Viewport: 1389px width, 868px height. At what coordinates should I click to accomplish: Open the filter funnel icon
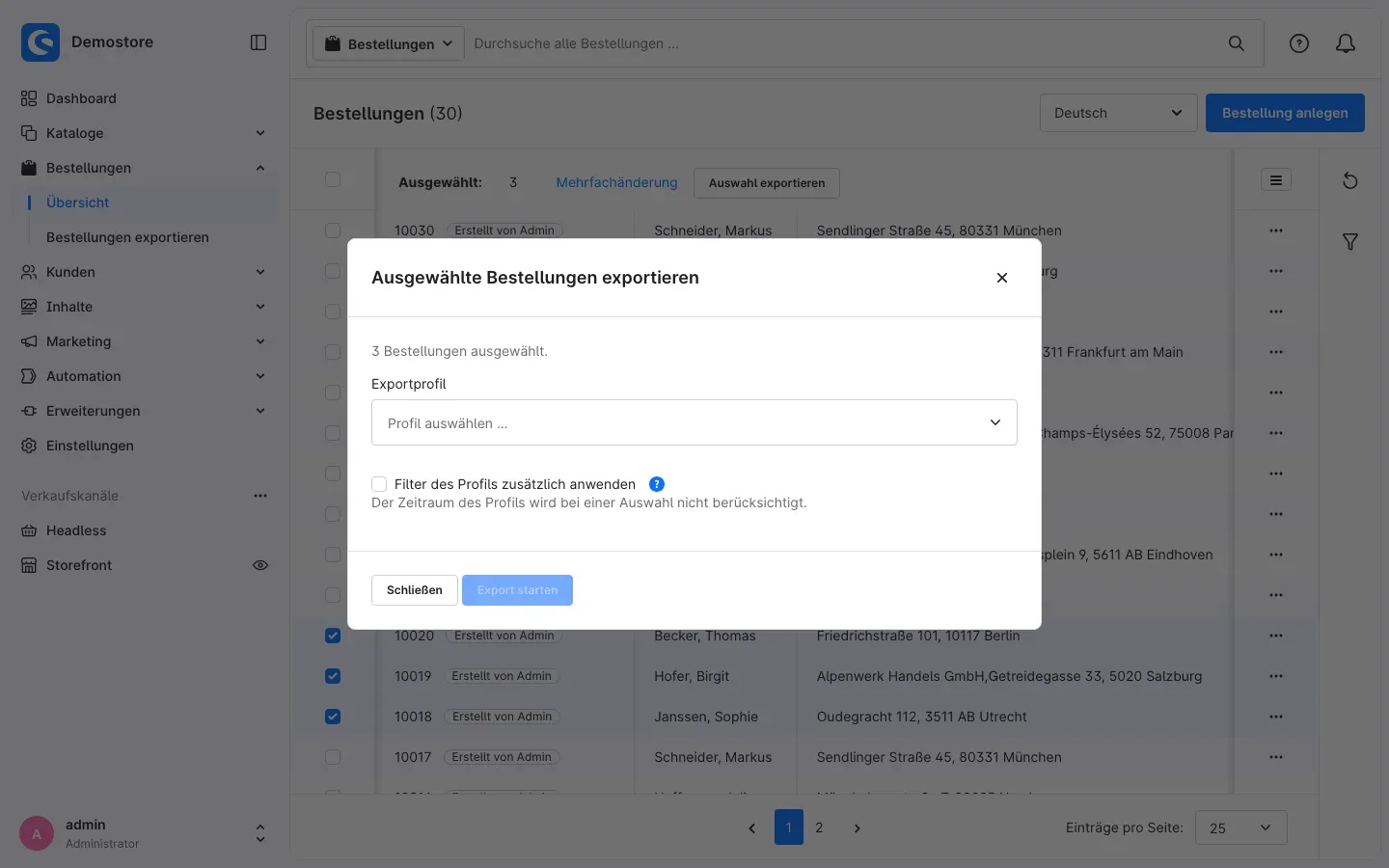coord(1350,242)
